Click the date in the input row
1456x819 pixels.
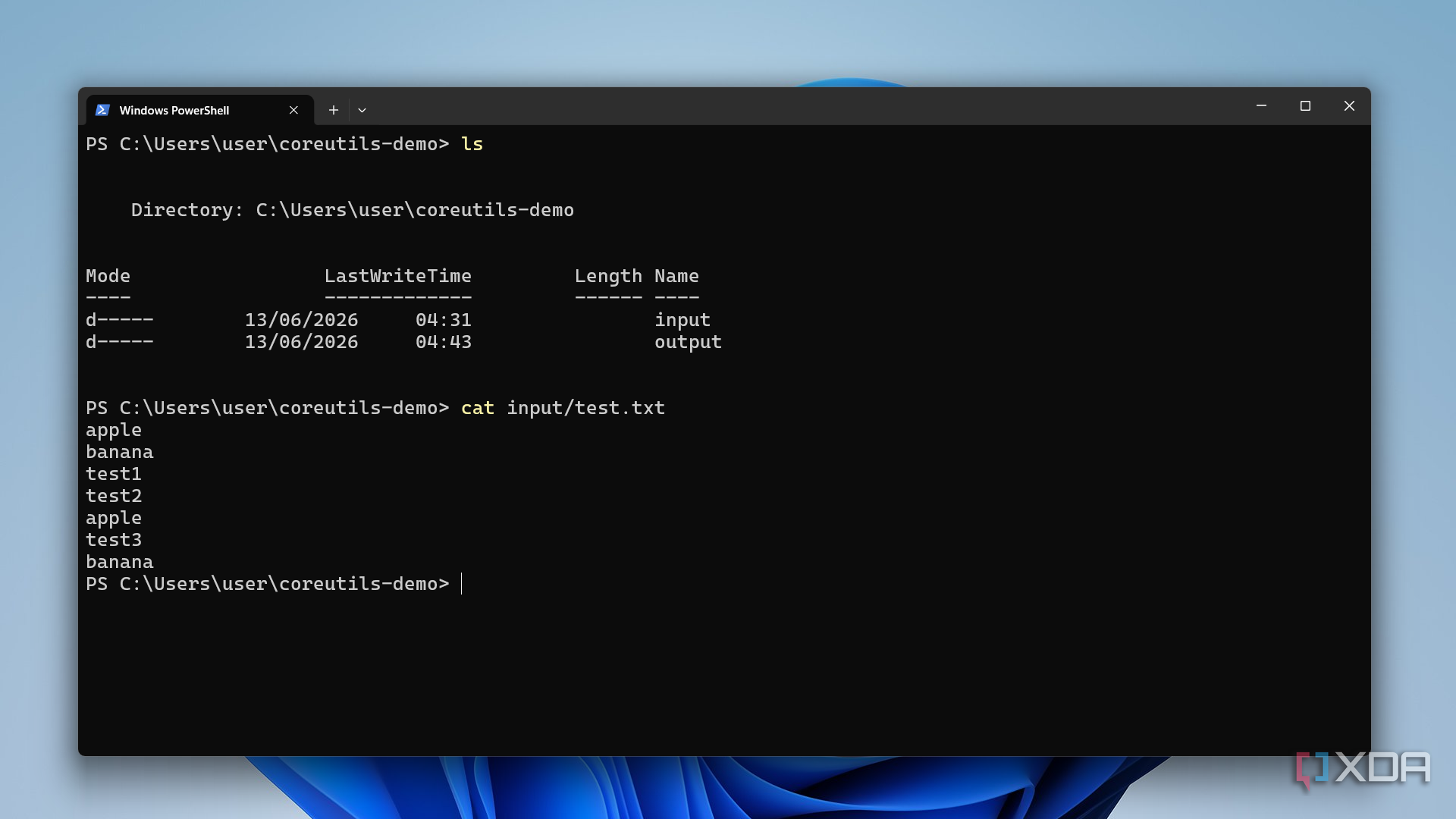(301, 320)
